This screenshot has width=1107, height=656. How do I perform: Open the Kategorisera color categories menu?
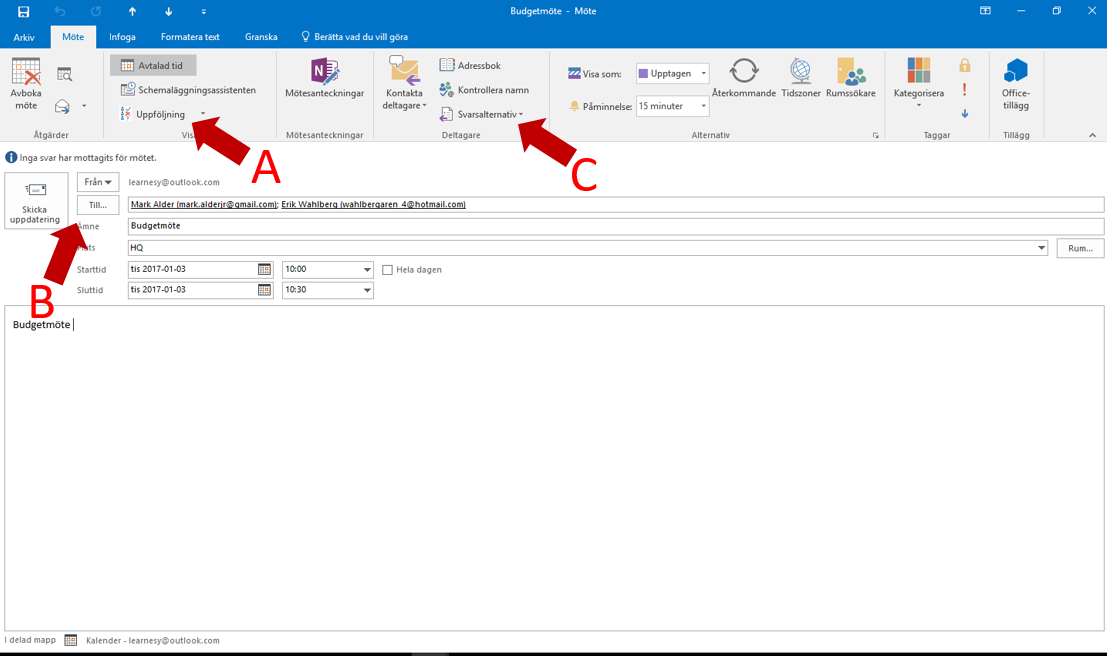(918, 83)
